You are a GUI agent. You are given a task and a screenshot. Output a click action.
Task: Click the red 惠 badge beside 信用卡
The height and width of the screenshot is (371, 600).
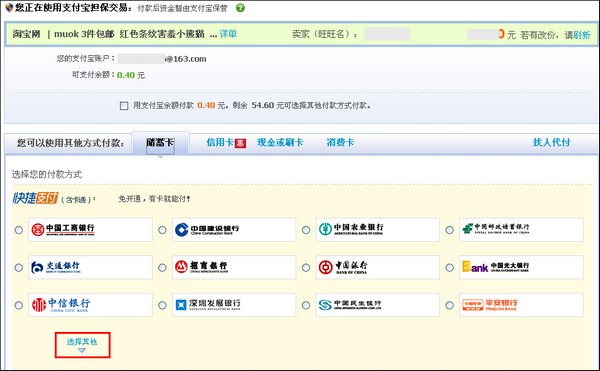(240, 143)
